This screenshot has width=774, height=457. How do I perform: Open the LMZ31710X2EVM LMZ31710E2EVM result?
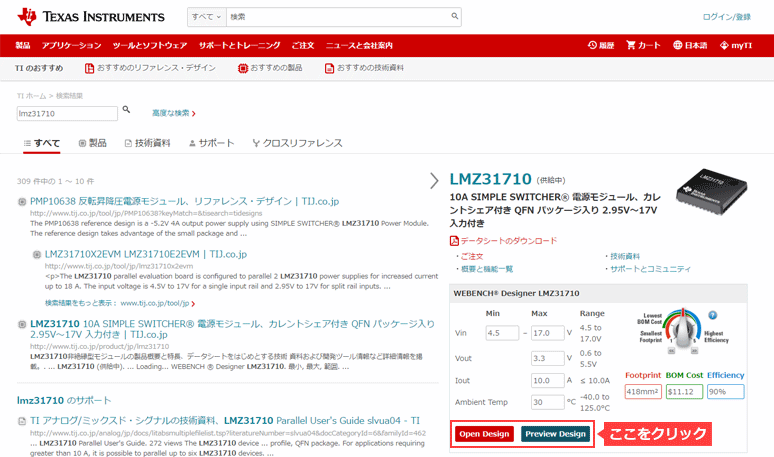[146, 254]
